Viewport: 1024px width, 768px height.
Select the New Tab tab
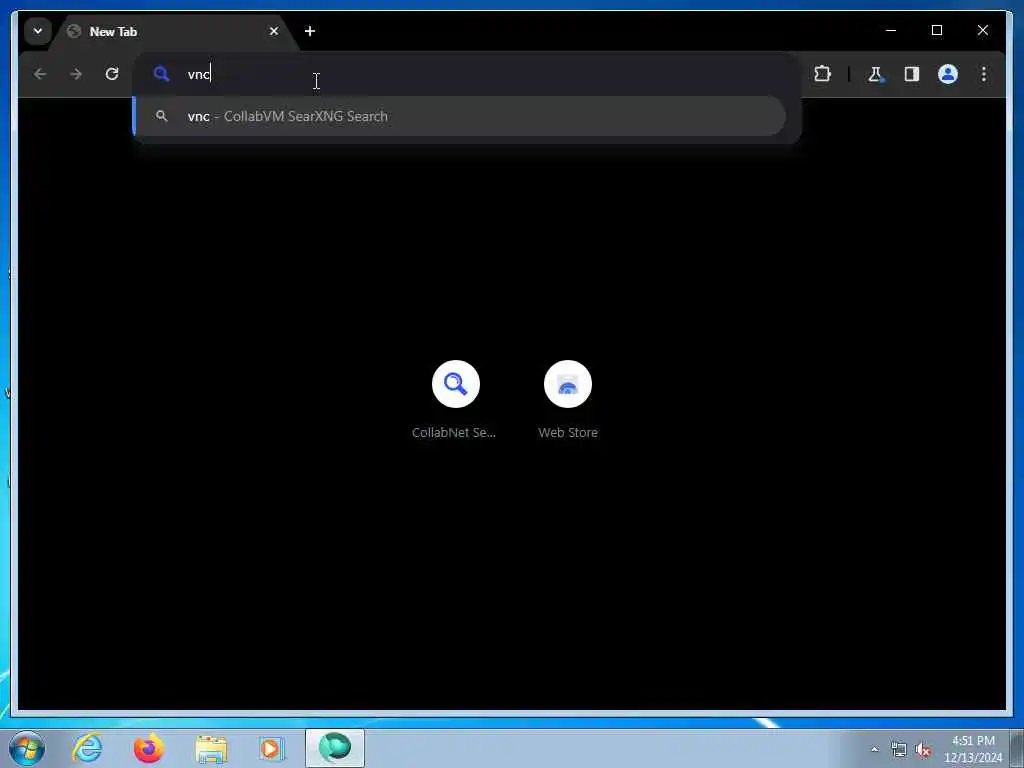pyautogui.click(x=174, y=31)
